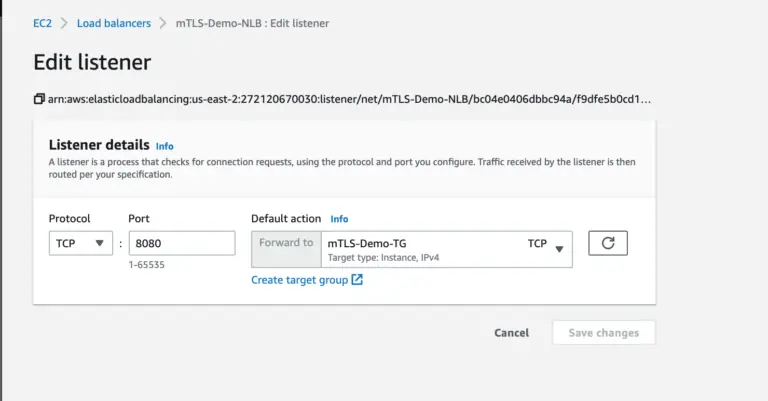Click the Default action label
The image size is (768, 401).
tap(286, 218)
